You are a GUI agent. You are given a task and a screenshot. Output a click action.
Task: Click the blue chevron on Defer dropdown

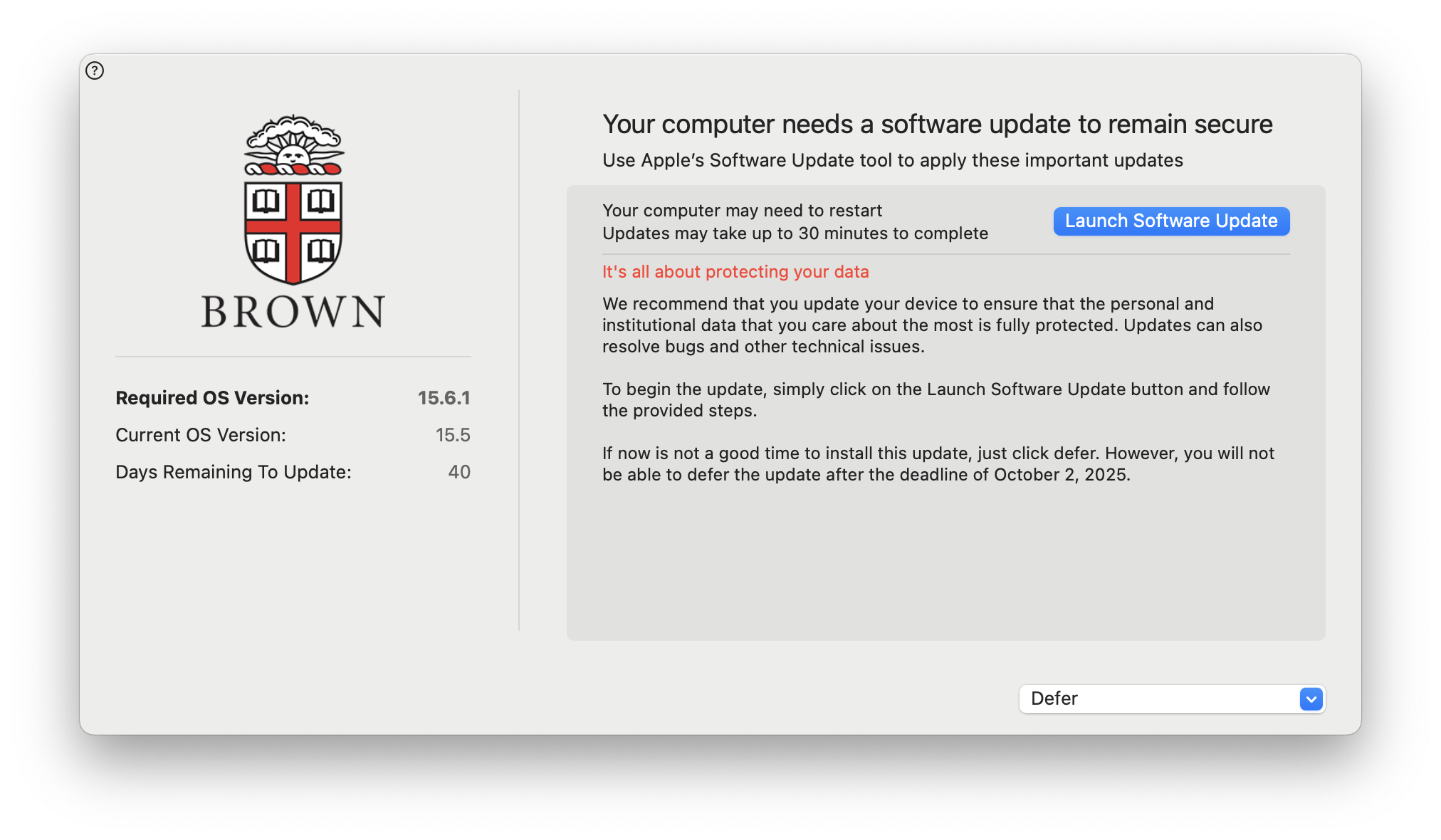pyautogui.click(x=1311, y=699)
